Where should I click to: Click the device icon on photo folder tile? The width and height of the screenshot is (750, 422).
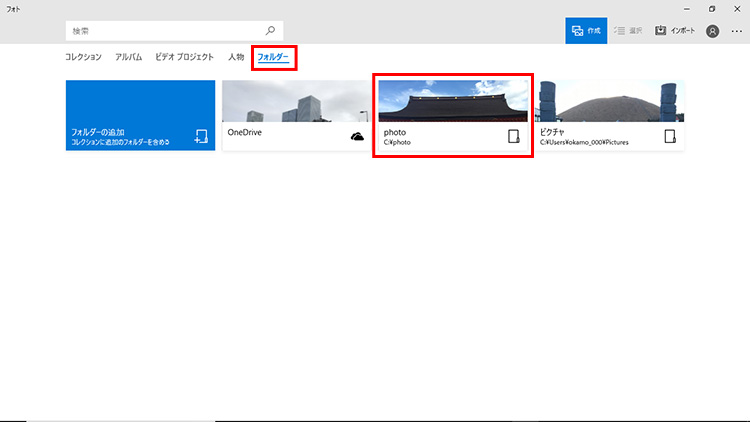point(514,137)
